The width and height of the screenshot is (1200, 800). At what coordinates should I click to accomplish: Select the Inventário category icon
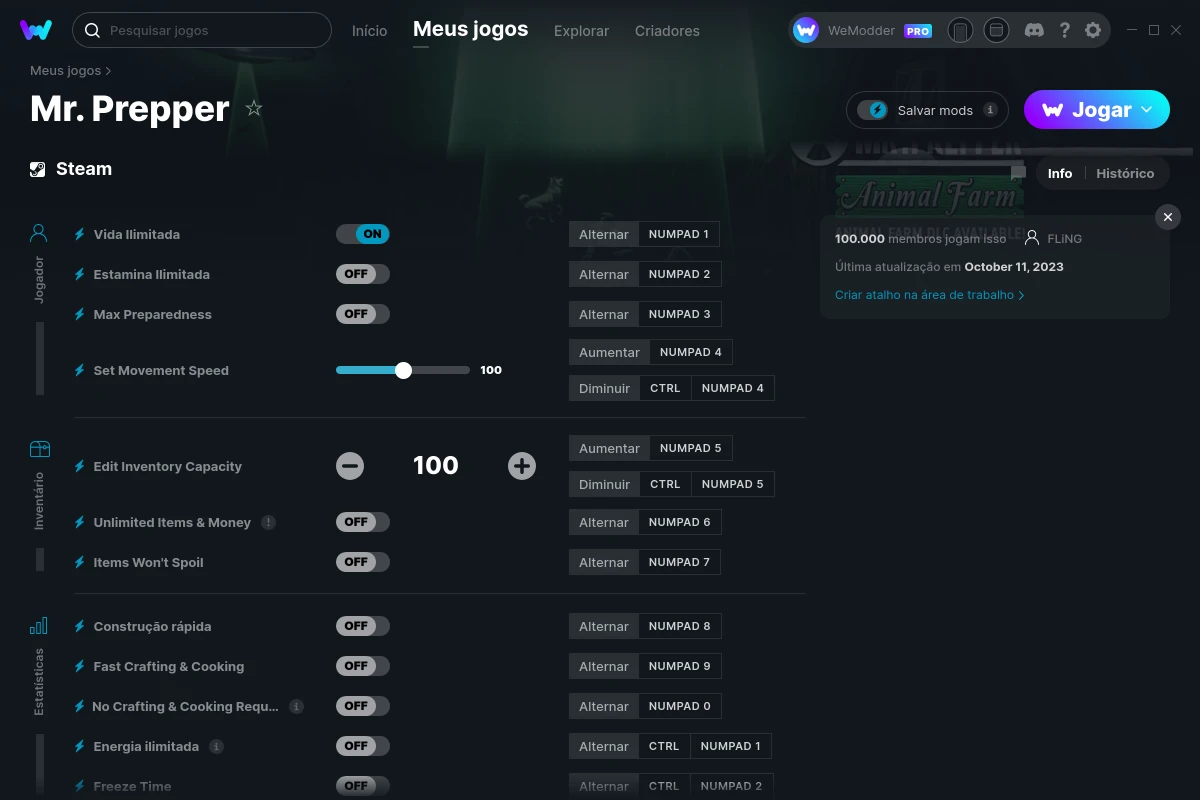coord(39,449)
